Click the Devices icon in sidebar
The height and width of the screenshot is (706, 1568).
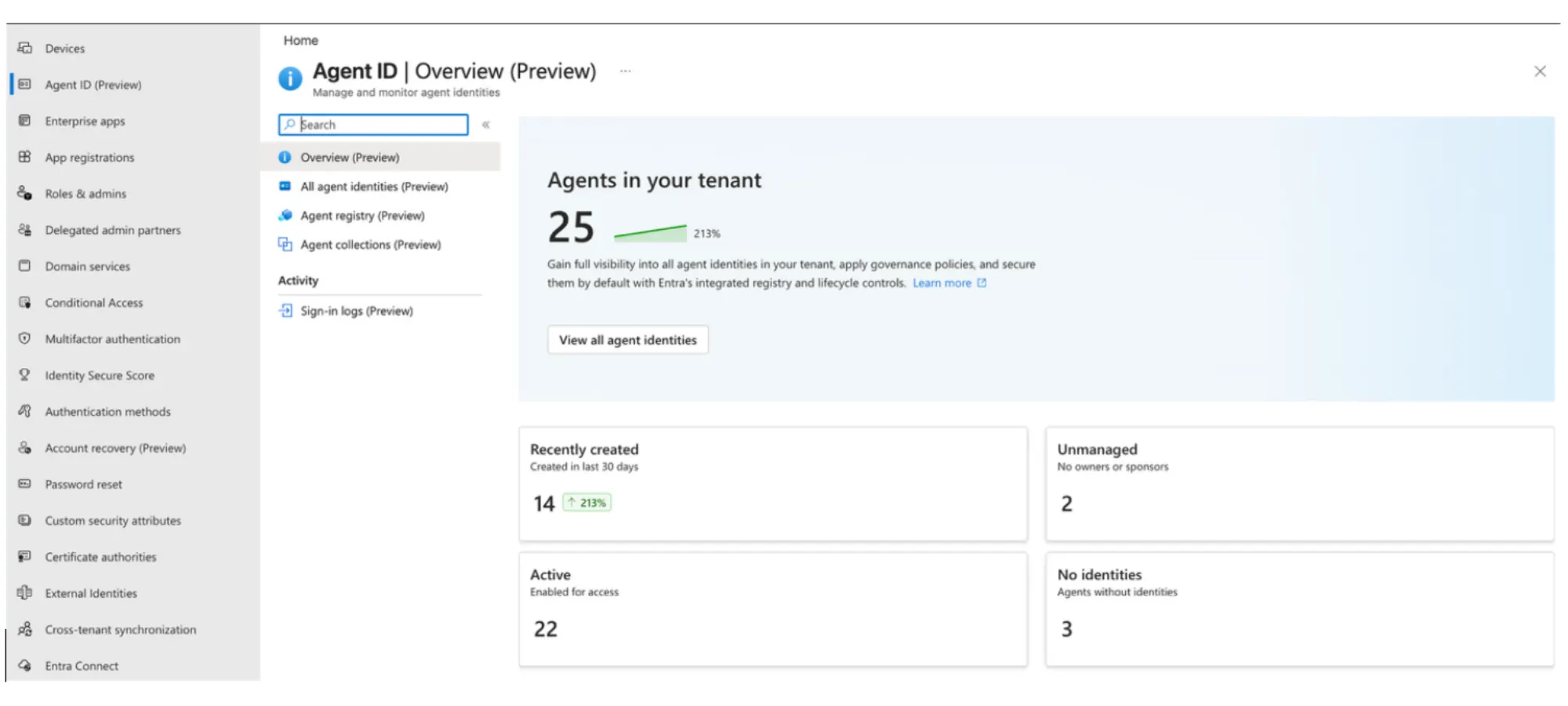25,48
